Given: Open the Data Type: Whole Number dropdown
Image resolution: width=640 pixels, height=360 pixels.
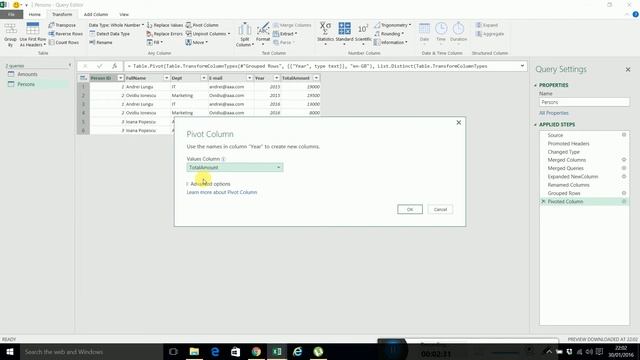Looking at the screenshot, I should click(x=116, y=25).
